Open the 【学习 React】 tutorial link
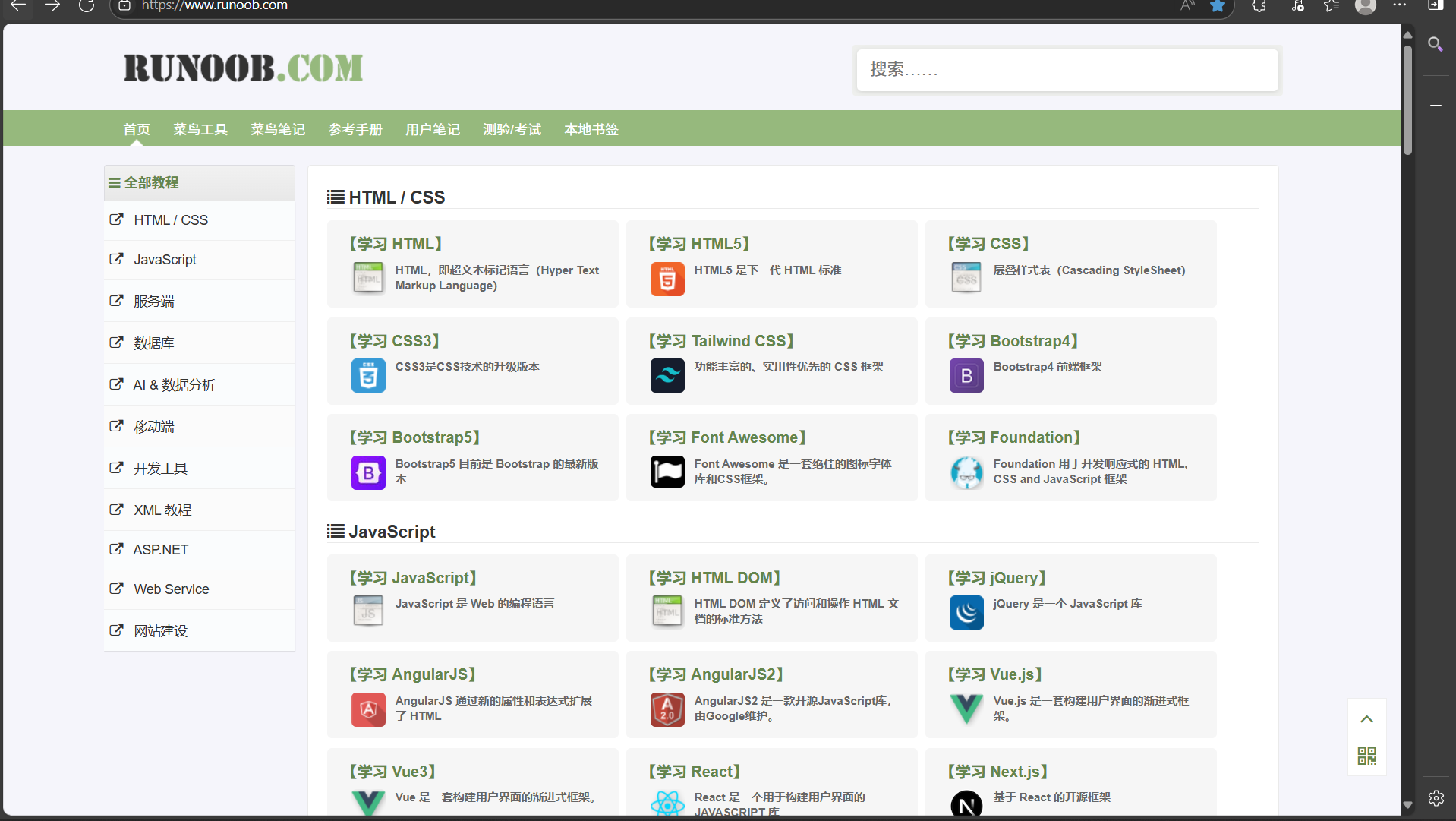The image size is (1456, 821). 694,772
